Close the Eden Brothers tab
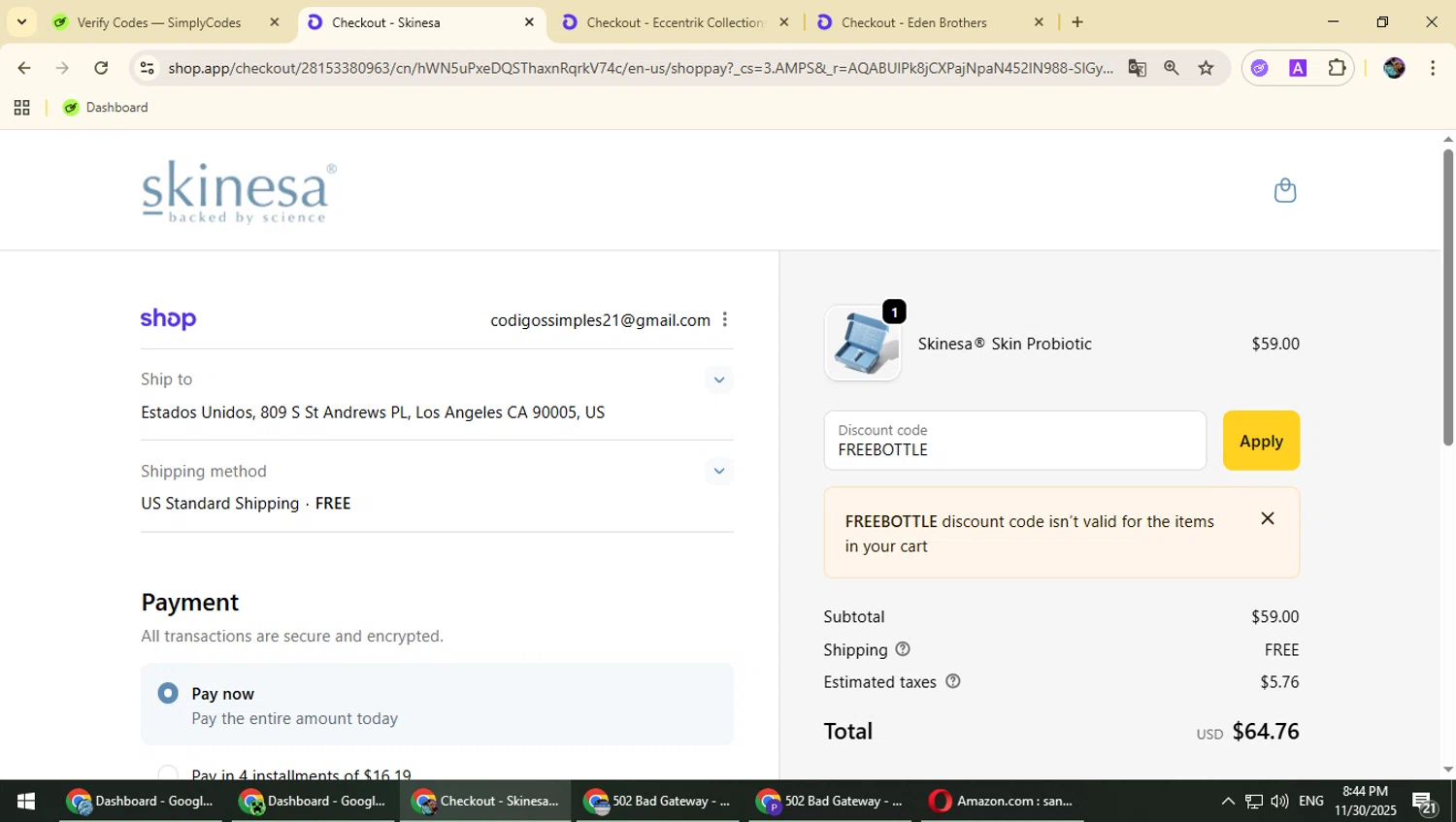The height and width of the screenshot is (822, 1456). (x=1039, y=22)
